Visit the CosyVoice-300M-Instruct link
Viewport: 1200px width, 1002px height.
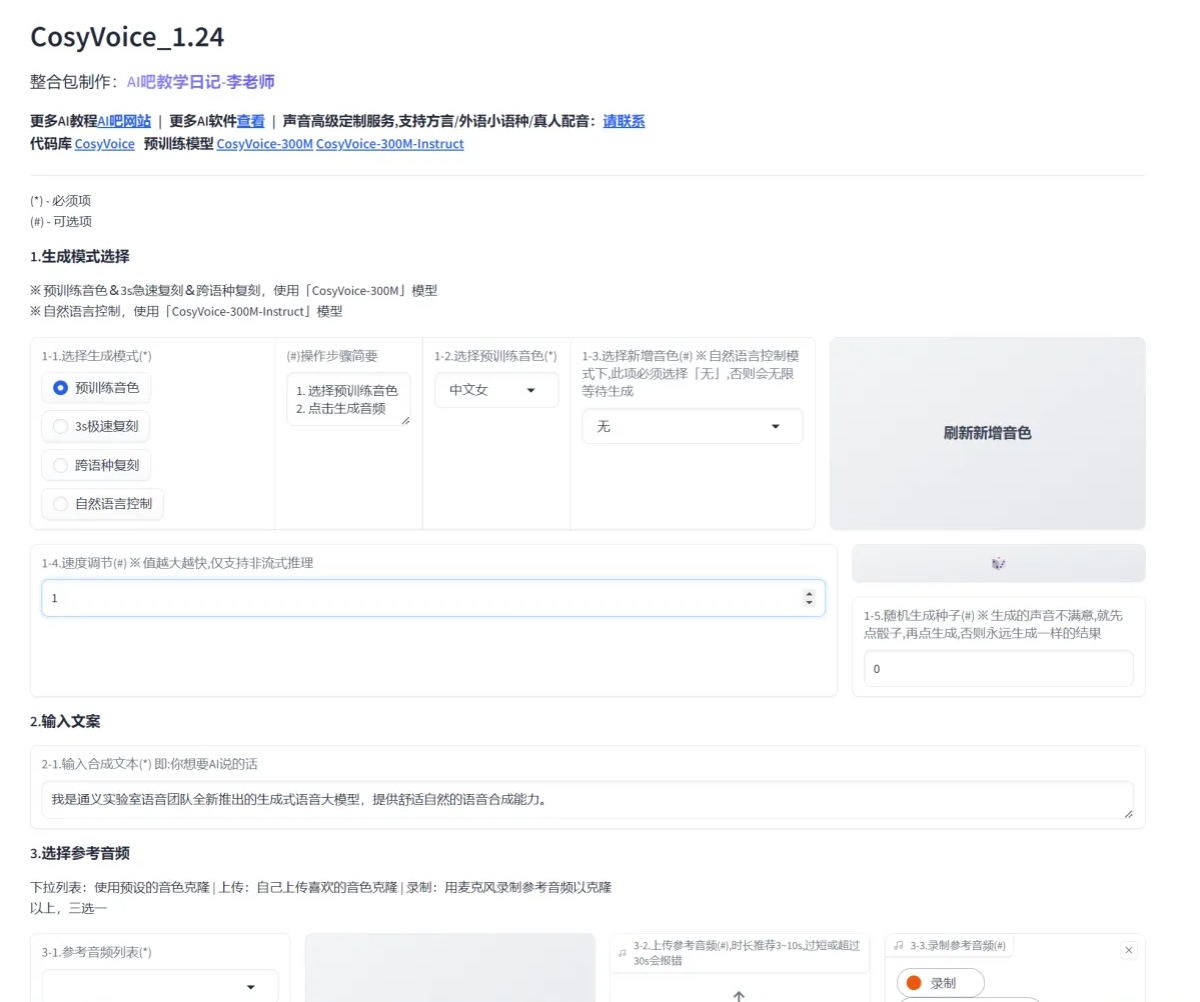tap(389, 144)
